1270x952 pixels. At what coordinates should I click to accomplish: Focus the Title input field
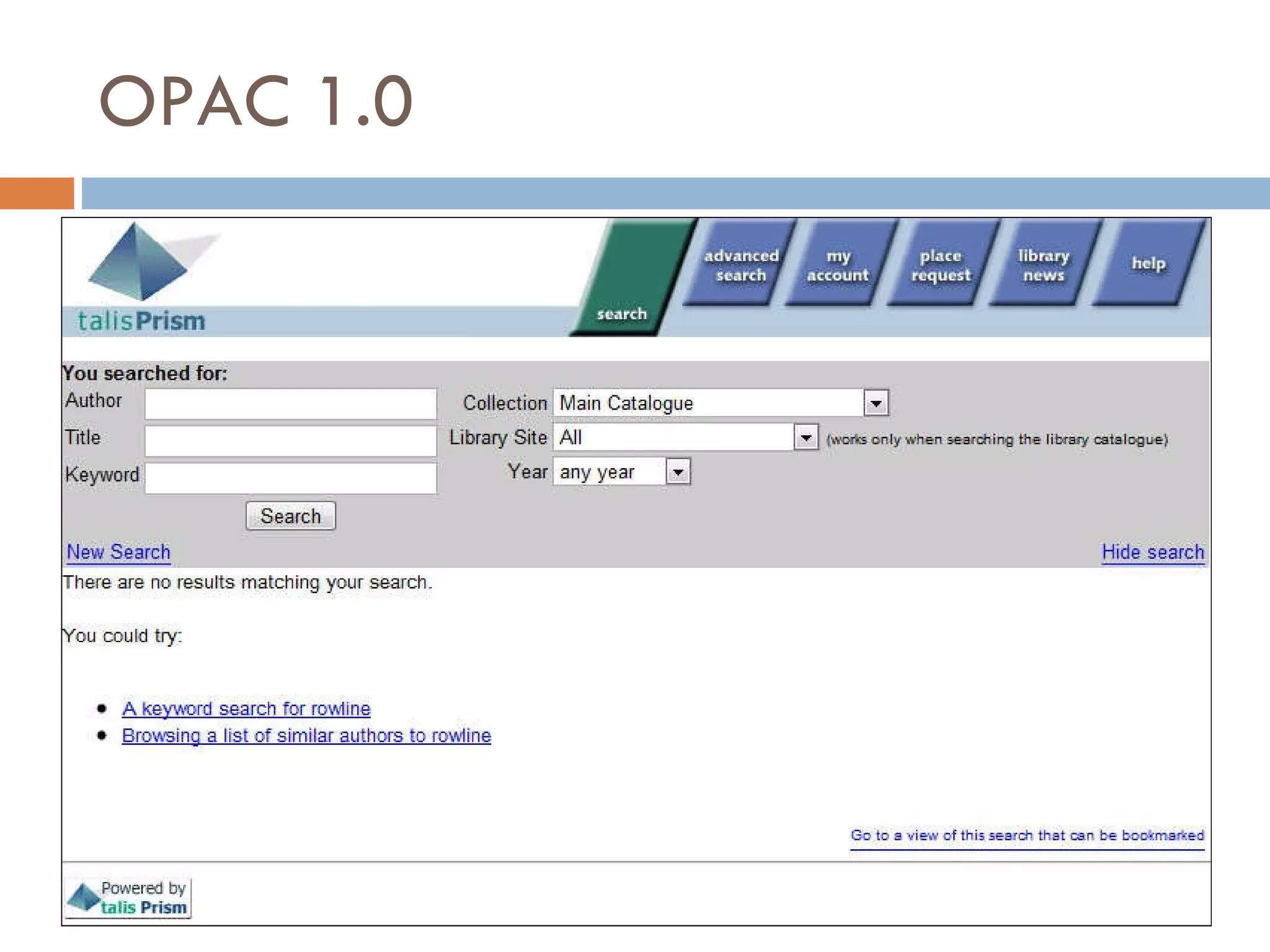pyautogui.click(x=291, y=441)
